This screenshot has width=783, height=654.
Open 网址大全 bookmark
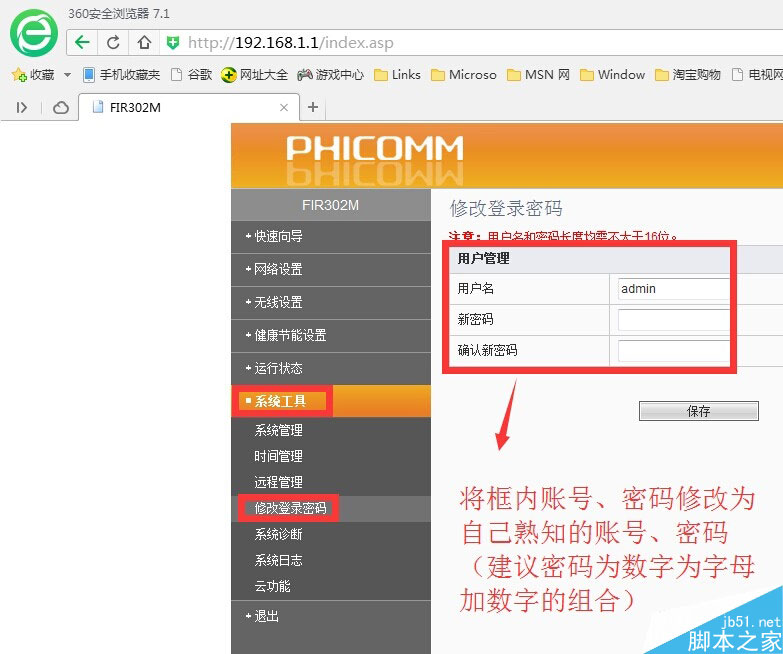(x=255, y=75)
